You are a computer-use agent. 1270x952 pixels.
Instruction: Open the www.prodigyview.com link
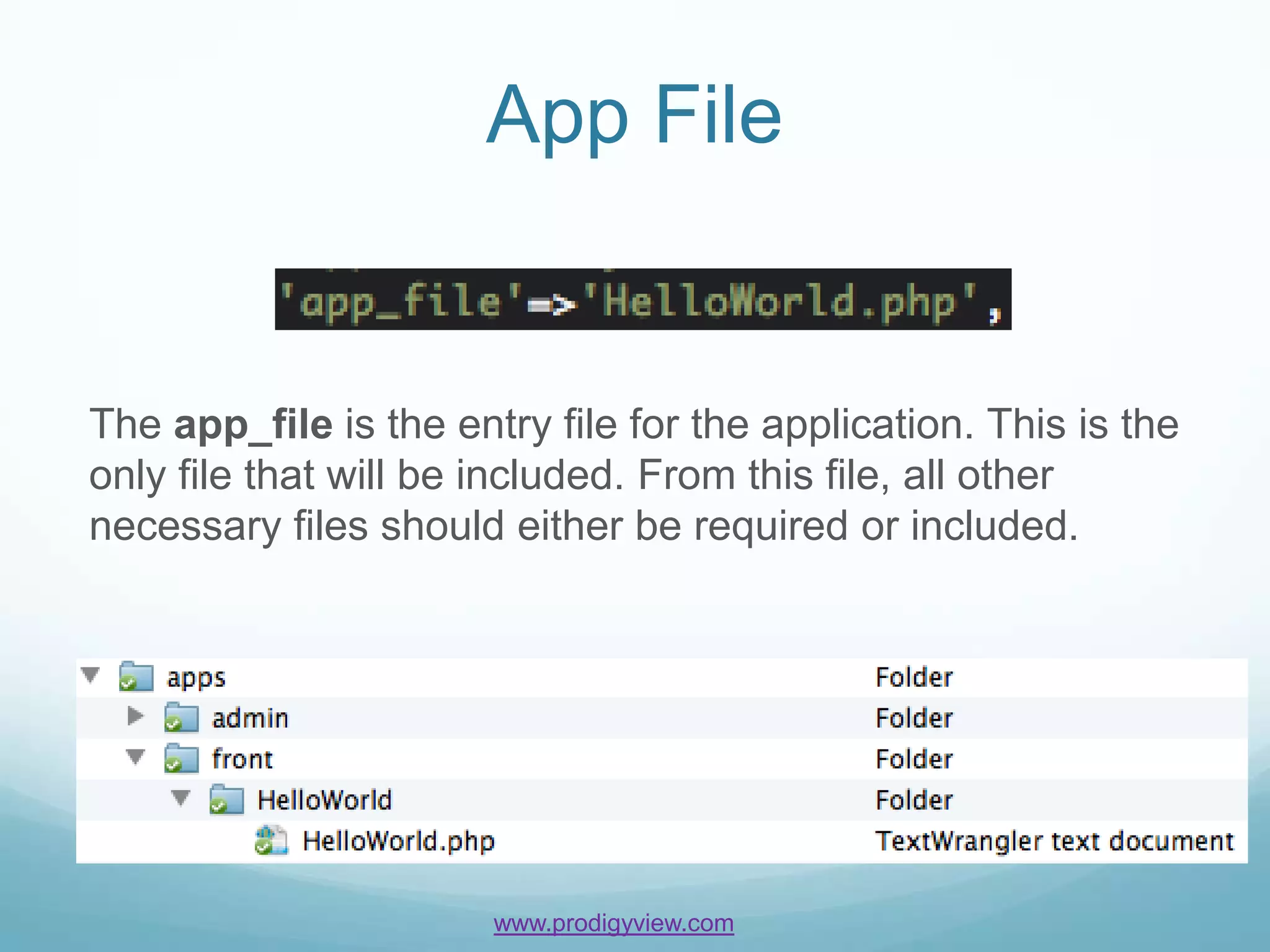pos(613,923)
